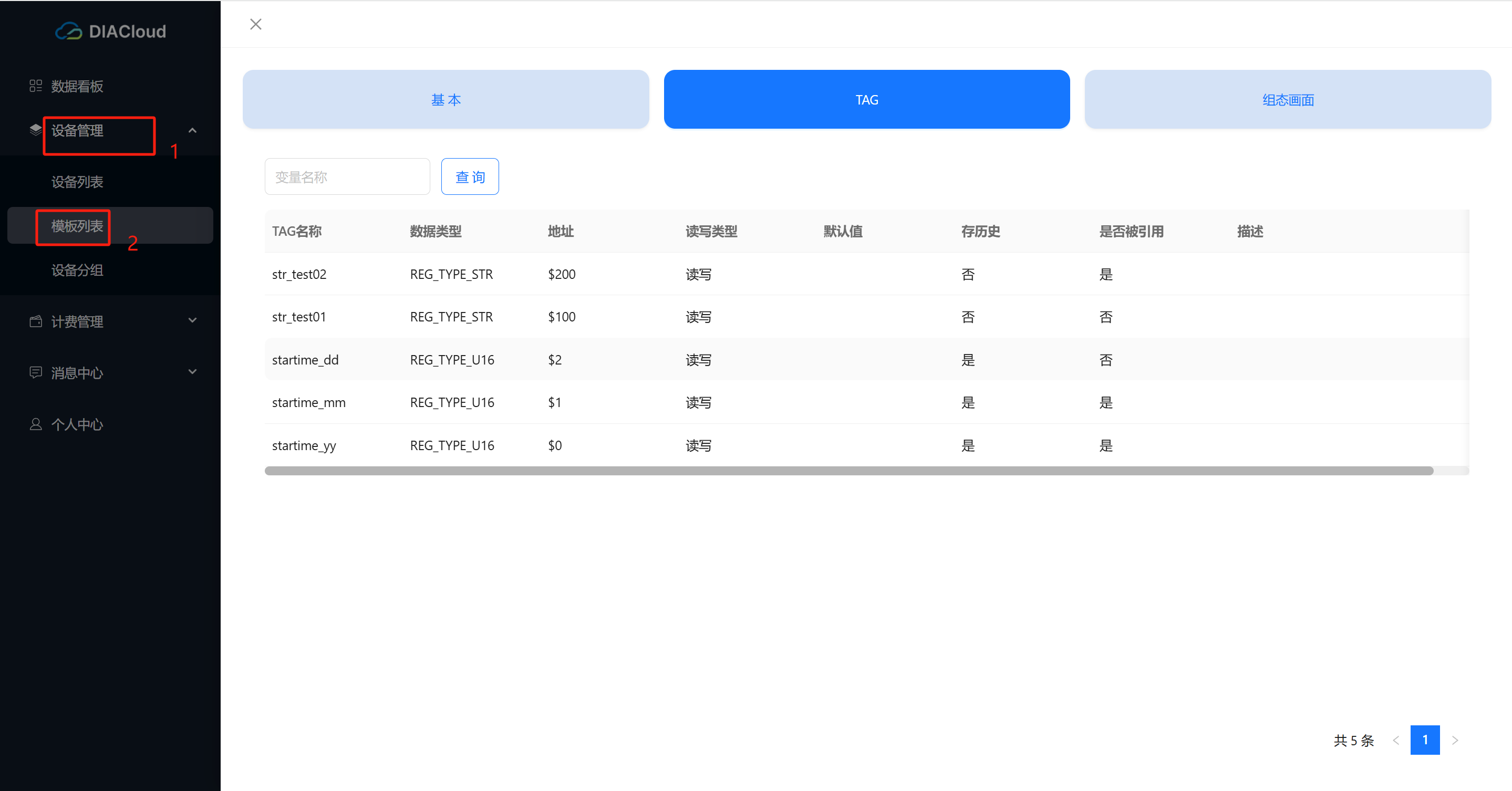Image resolution: width=1512 pixels, height=791 pixels.
Task: Go to previous page arrow in pagination
Action: [1396, 740]
